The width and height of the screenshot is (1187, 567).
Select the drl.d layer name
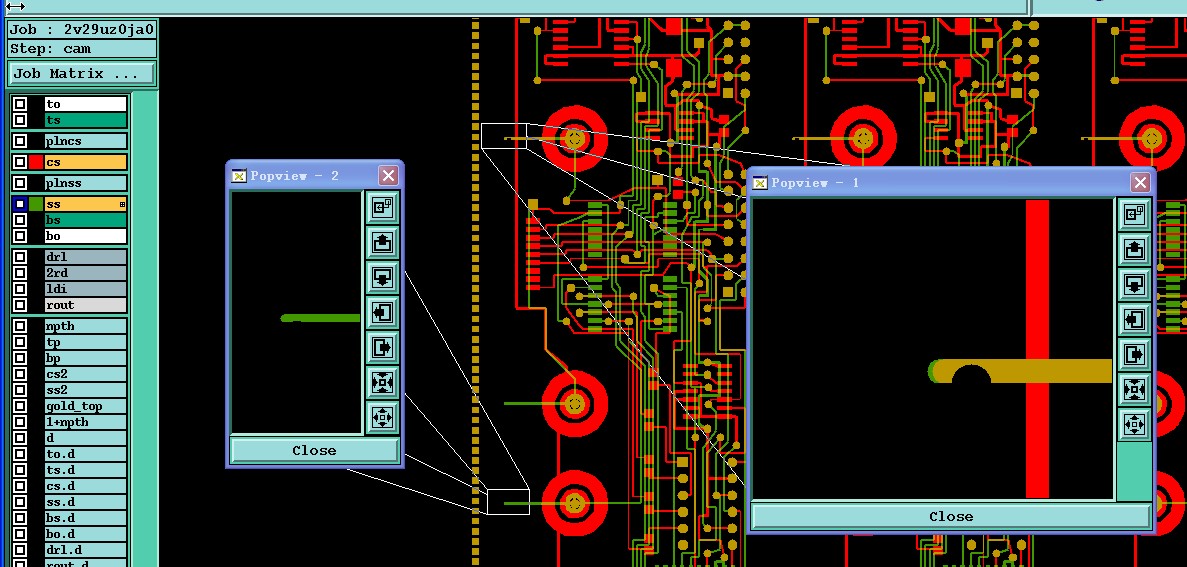click(x=85, y=550)
